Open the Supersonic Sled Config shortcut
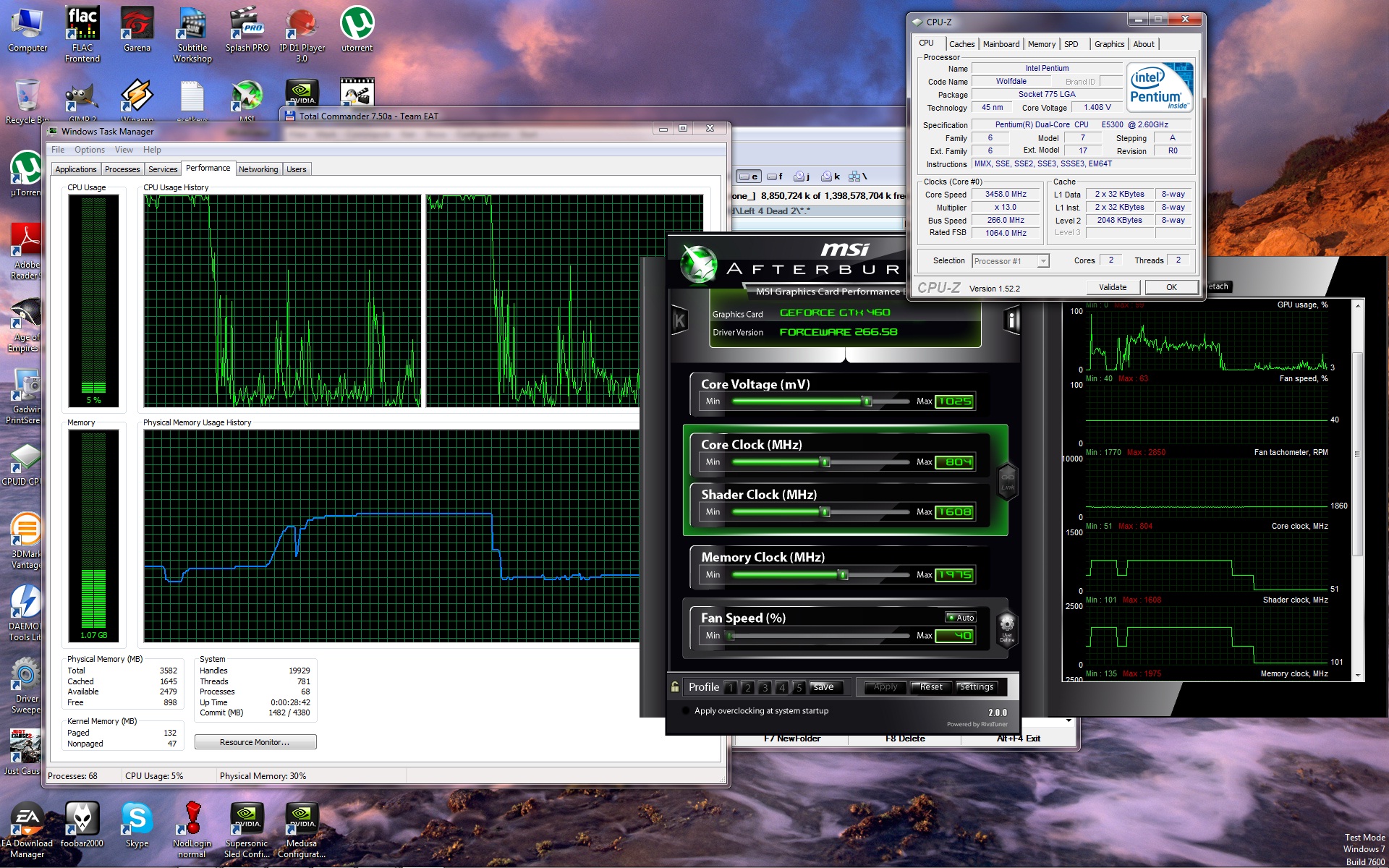Screen dimensions: 1389x868 [x=247, y=830]
